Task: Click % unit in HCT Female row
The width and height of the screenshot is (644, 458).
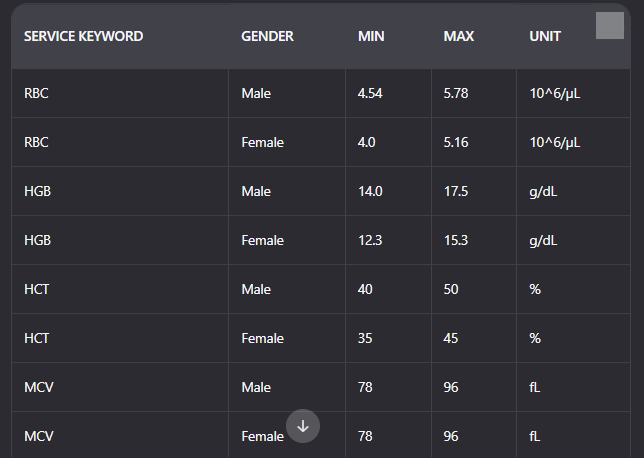Action: (535, 338)
